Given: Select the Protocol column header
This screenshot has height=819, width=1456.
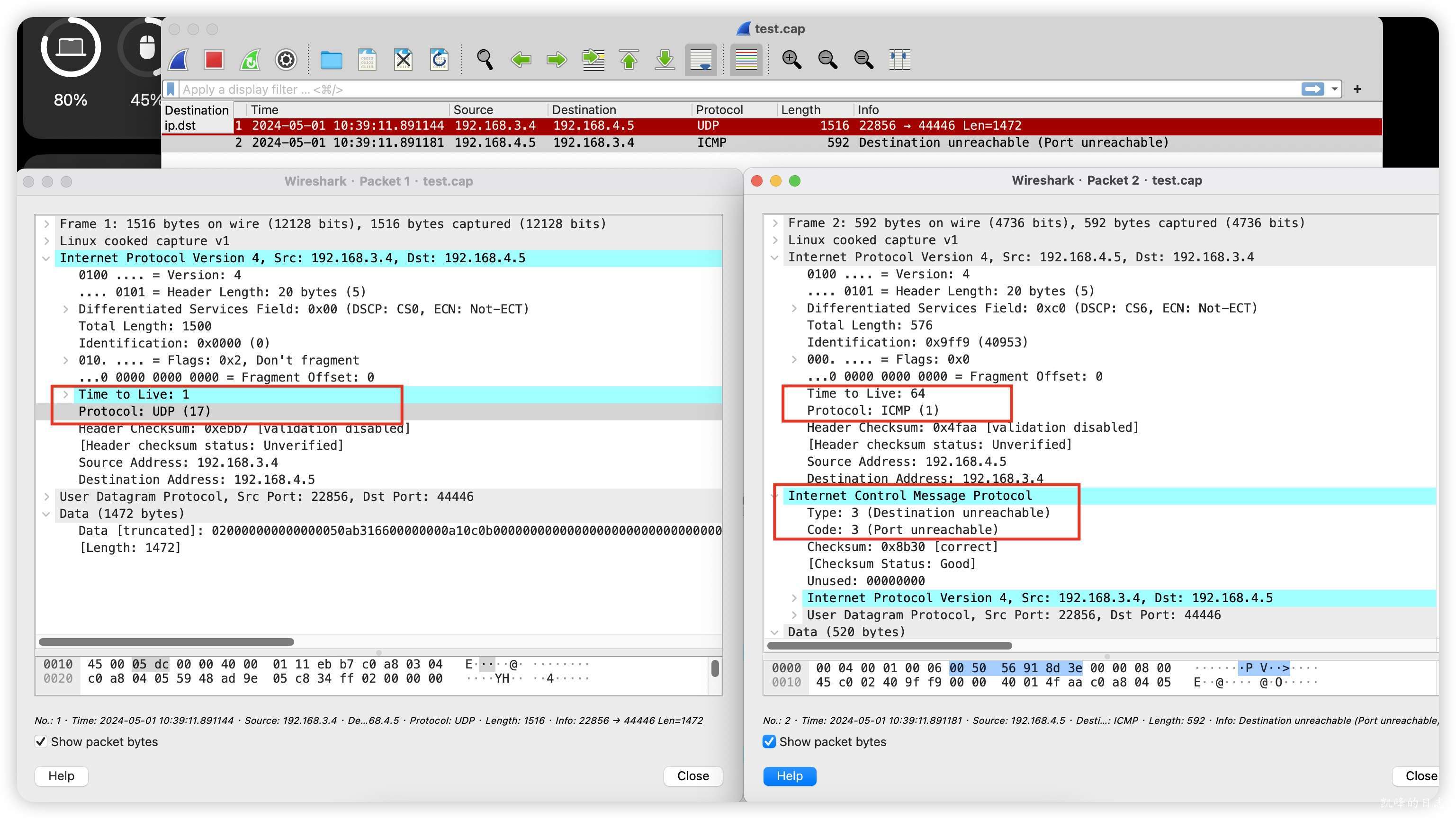Looking at the screenshot, I should pyautogui.click(x=719, y=109).
